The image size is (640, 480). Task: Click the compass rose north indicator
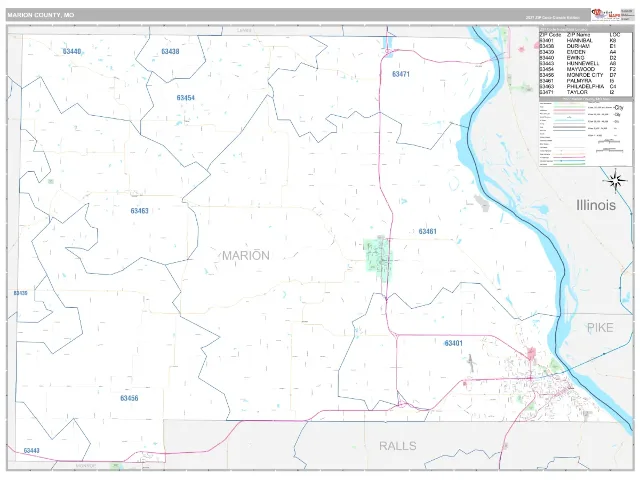coord(616,180)
